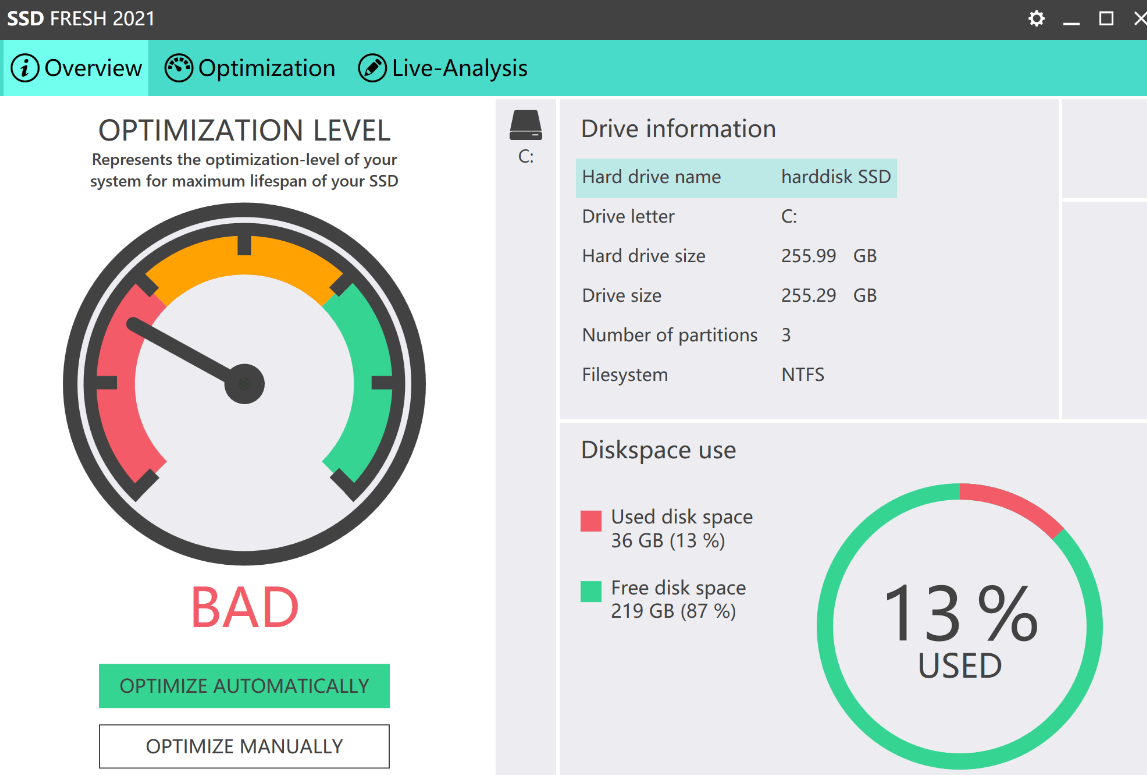Click the BAD rating label

[244, 605]
